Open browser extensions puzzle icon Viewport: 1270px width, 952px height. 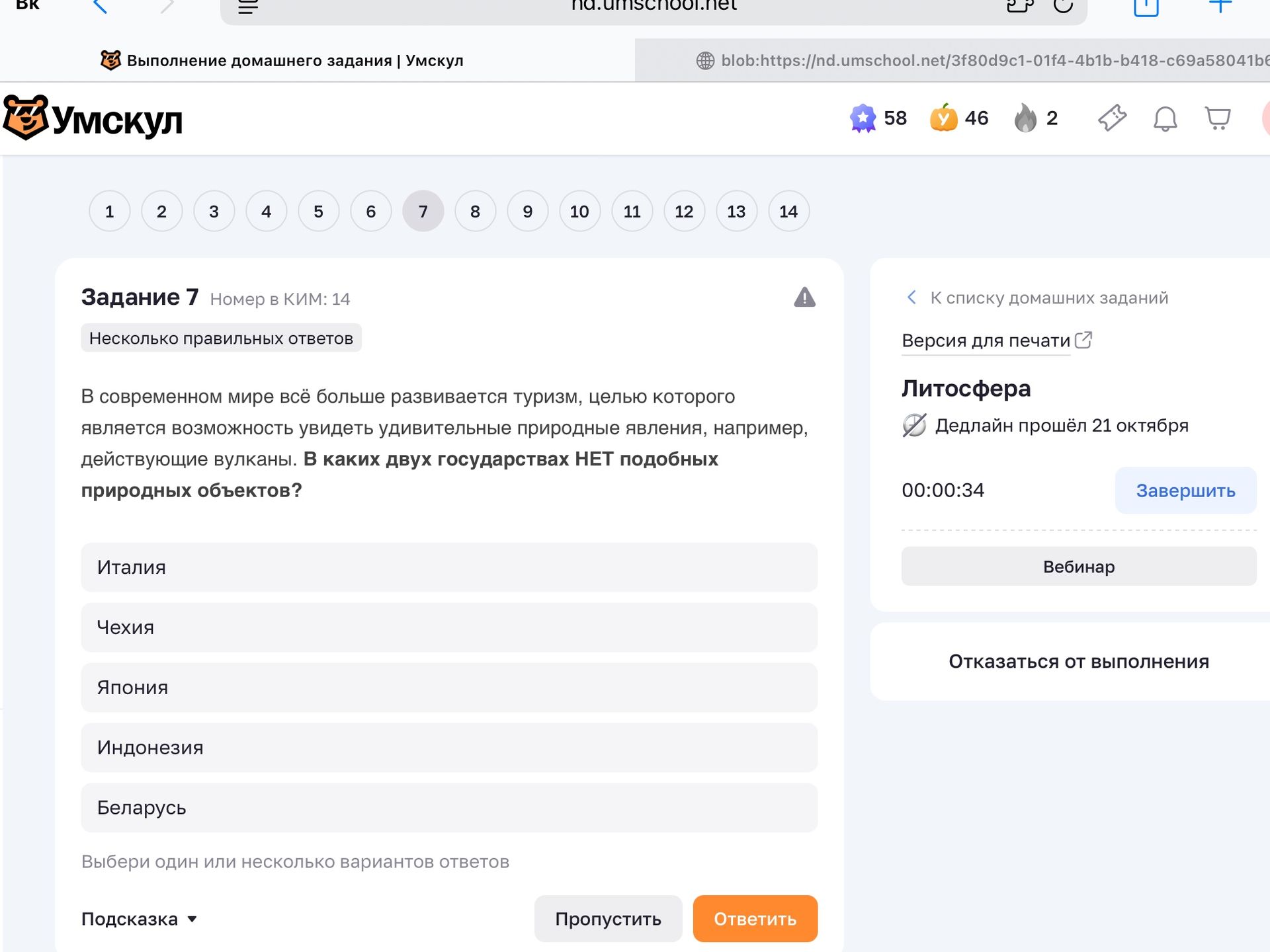[1020, 5]
